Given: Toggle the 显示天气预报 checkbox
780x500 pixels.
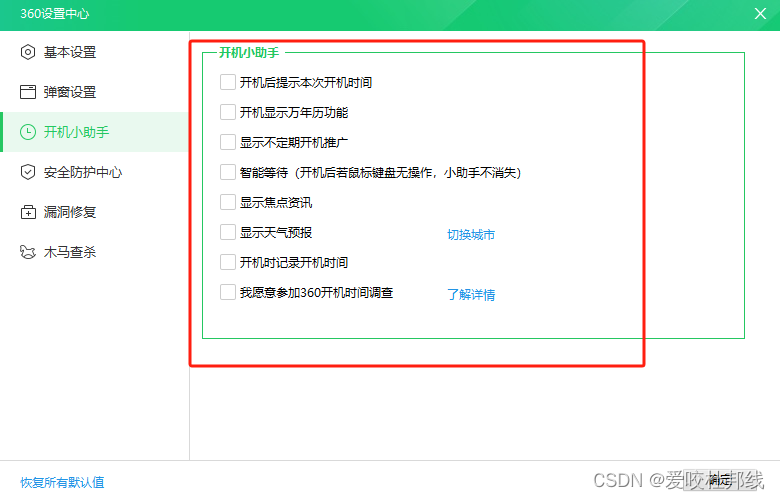Looking at the screenshot, I should pyautogui.click(x=228, y=232).
